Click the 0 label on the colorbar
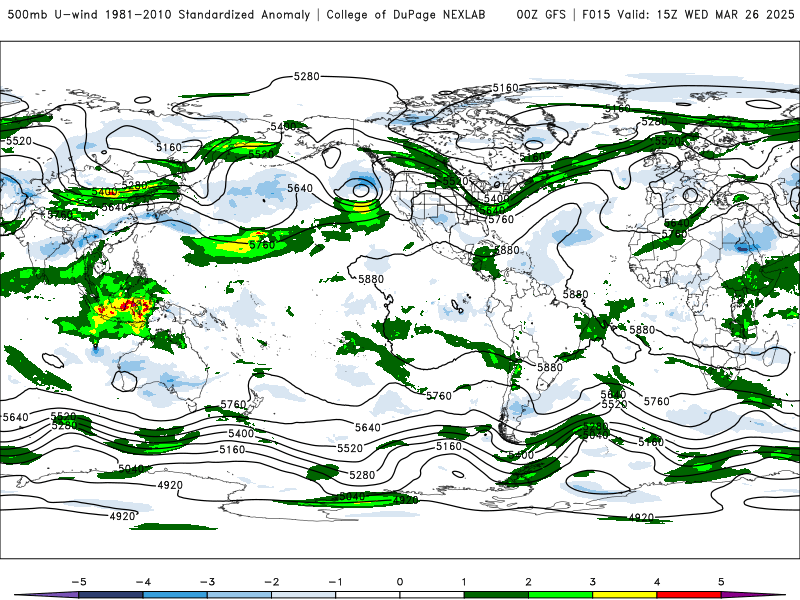Image resolution: width=800 pixels, height=600 pixels. [399, 582]
